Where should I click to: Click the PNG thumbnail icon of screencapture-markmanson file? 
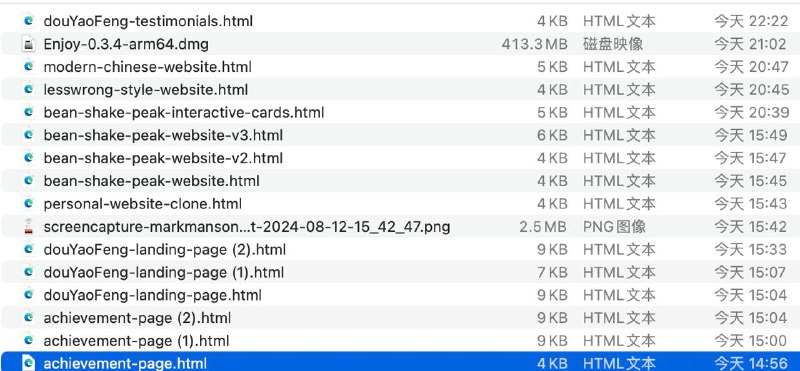[x=29, y=226]
